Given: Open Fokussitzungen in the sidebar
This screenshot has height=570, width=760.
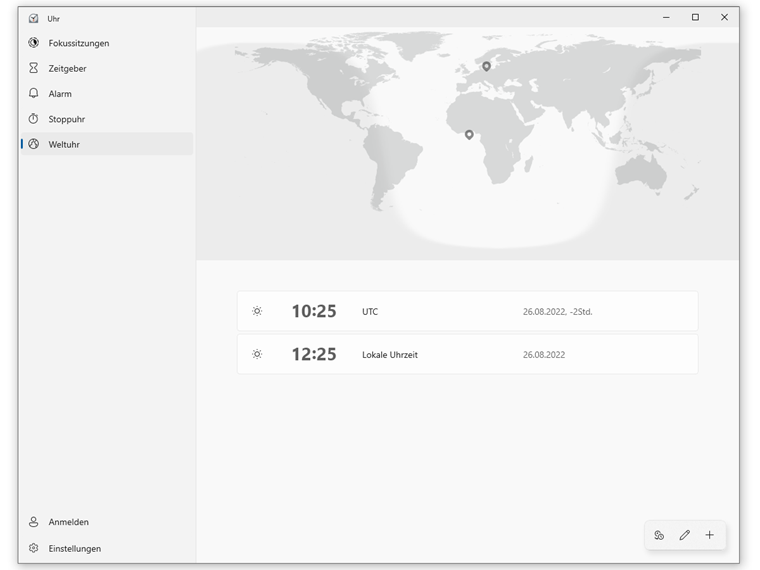Looking at the screenshot, I should point(107,43).
